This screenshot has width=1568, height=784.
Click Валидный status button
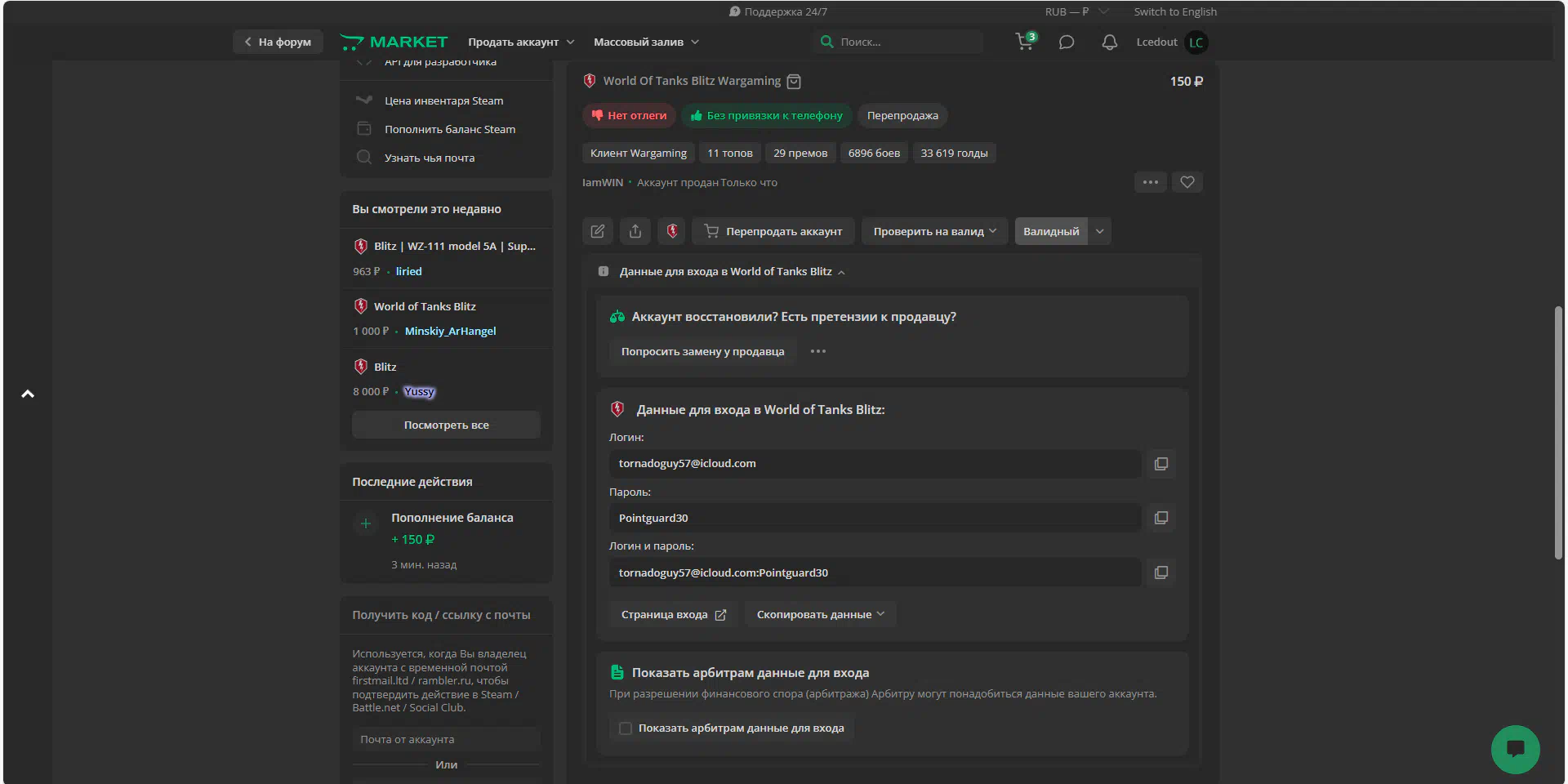(1051, 231)
